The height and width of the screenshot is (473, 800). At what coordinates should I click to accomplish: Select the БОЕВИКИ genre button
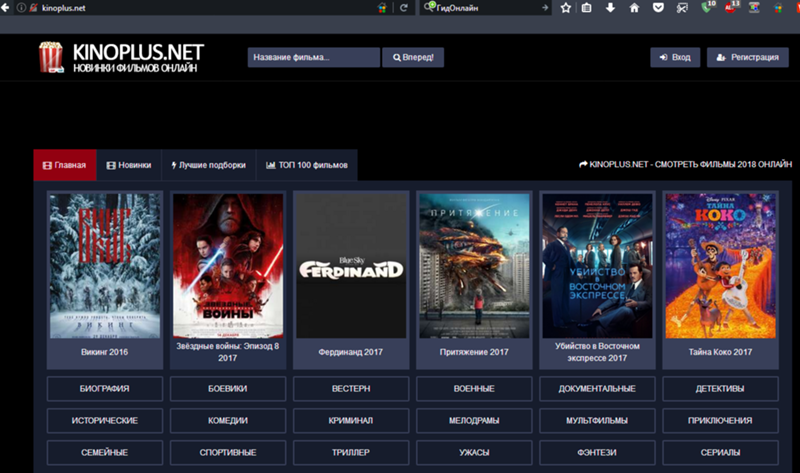coord(228,389)
